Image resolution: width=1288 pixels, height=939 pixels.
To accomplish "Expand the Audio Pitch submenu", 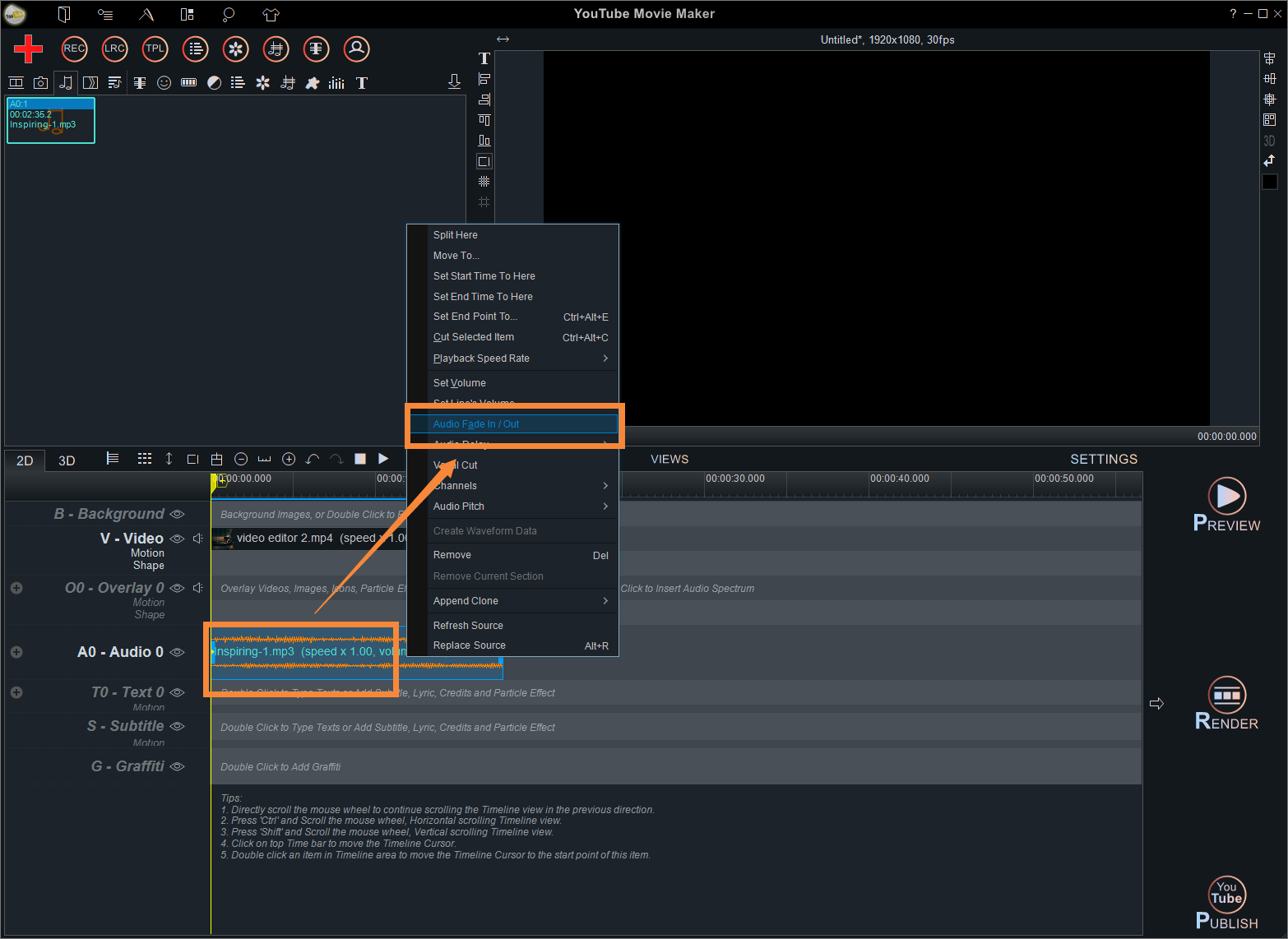I will 522,507.
